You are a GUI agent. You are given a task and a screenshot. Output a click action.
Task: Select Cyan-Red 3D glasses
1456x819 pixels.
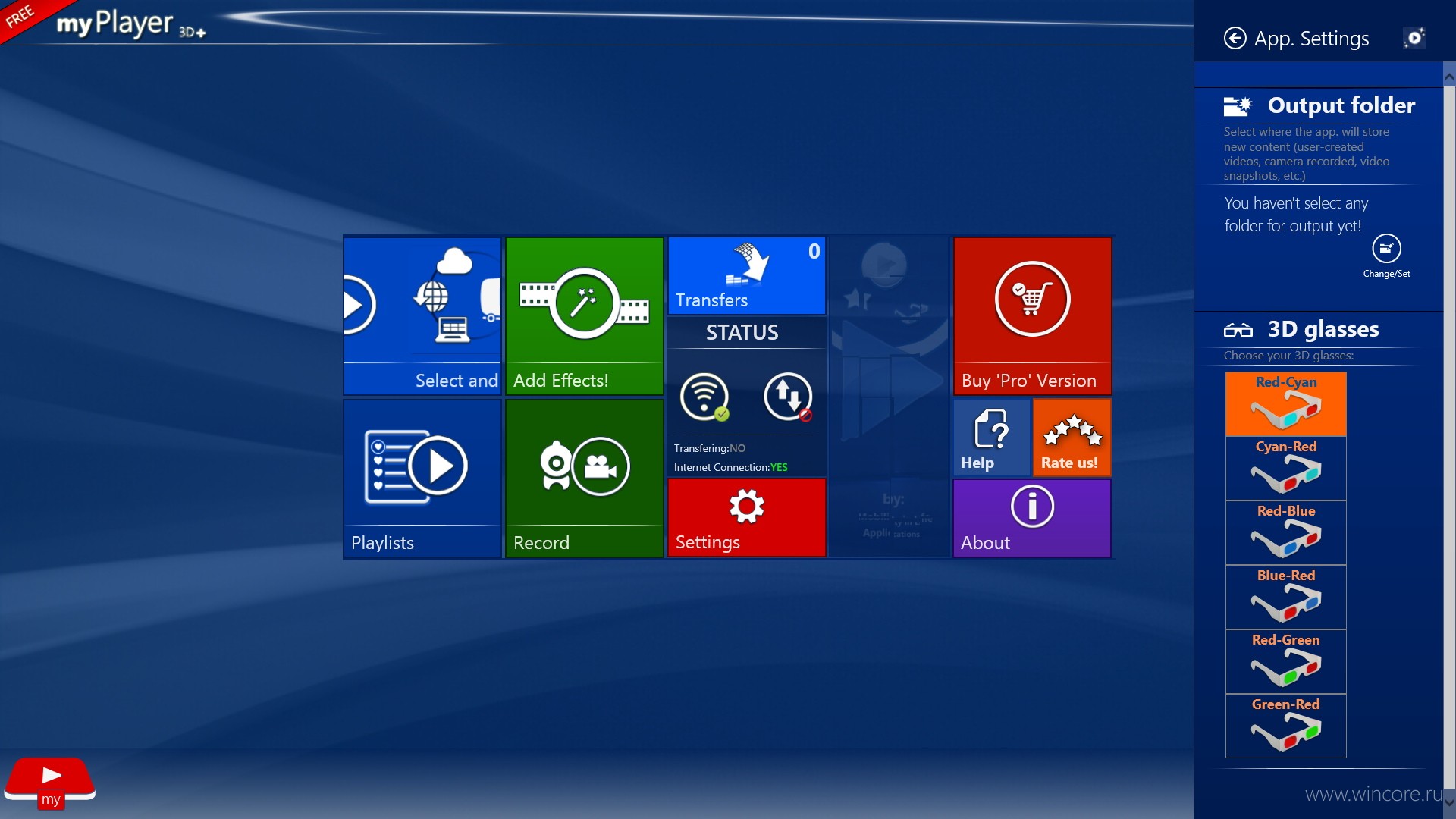[x=1286, y=468]
